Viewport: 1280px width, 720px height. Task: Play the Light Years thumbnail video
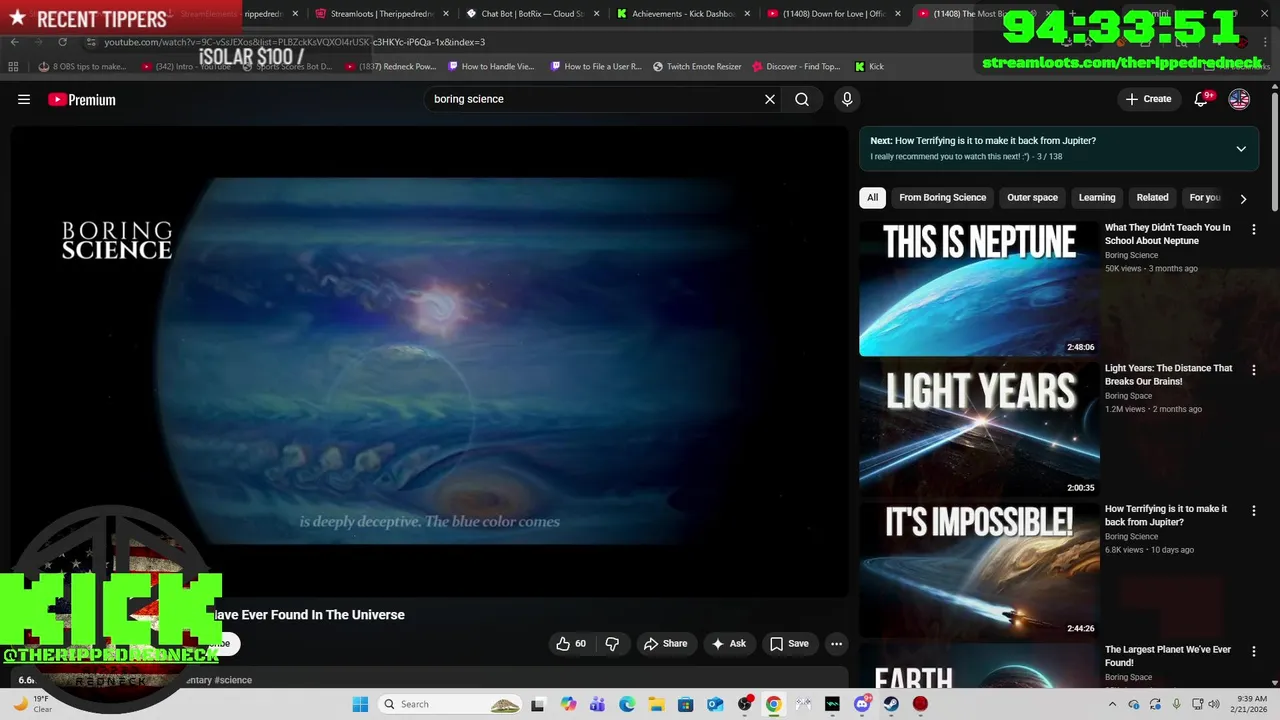[979, 429]
